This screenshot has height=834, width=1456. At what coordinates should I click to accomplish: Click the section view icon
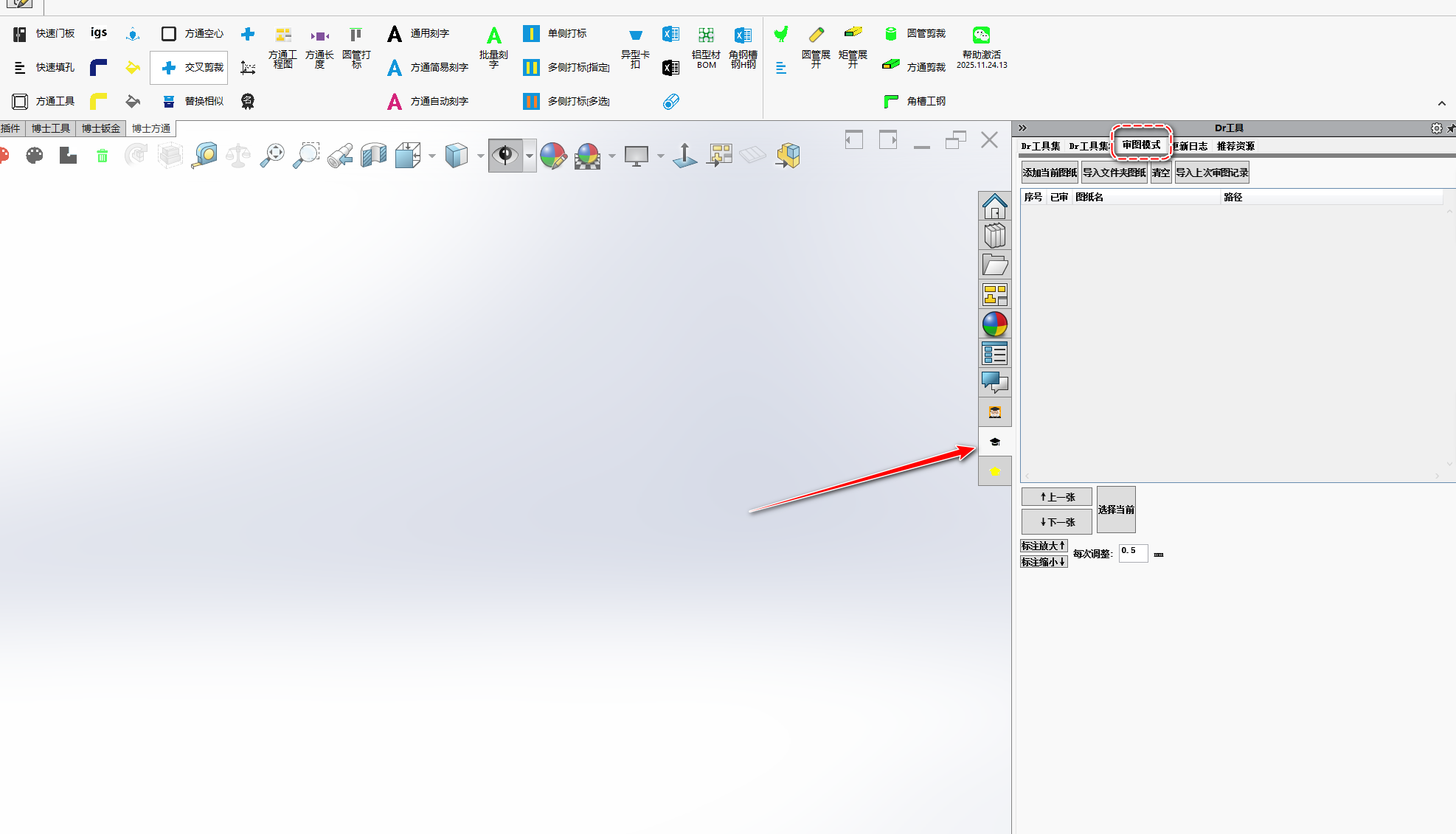(x=374, y=156)
